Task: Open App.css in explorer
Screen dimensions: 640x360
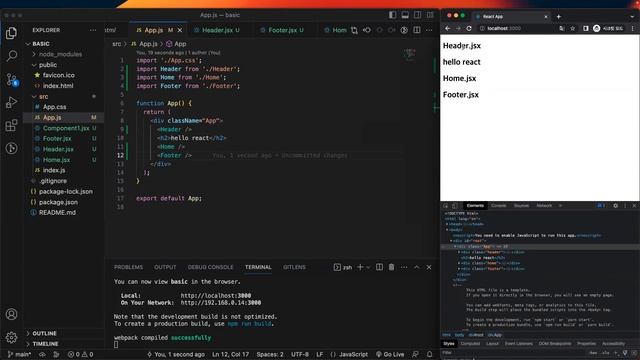Action: pyautogui.click(x=54, y=107)
